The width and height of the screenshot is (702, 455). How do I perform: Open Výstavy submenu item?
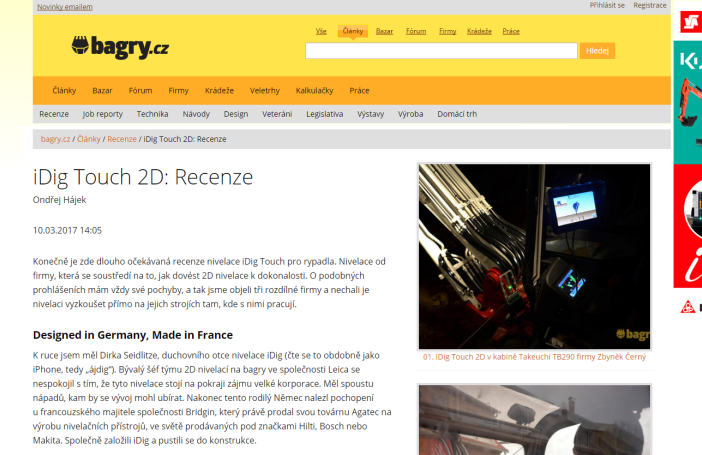coord(370,114)
